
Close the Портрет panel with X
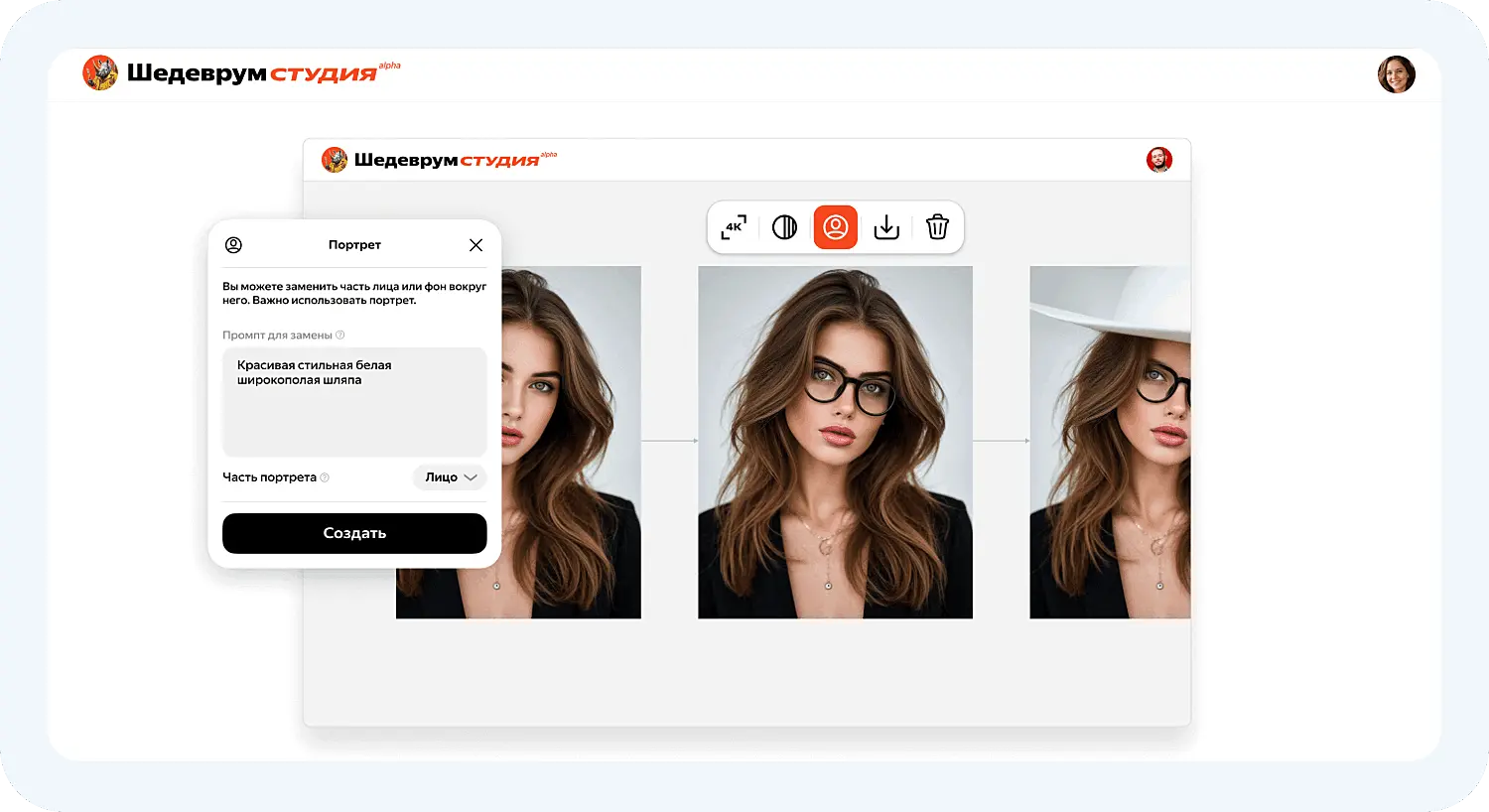(475, 245)
